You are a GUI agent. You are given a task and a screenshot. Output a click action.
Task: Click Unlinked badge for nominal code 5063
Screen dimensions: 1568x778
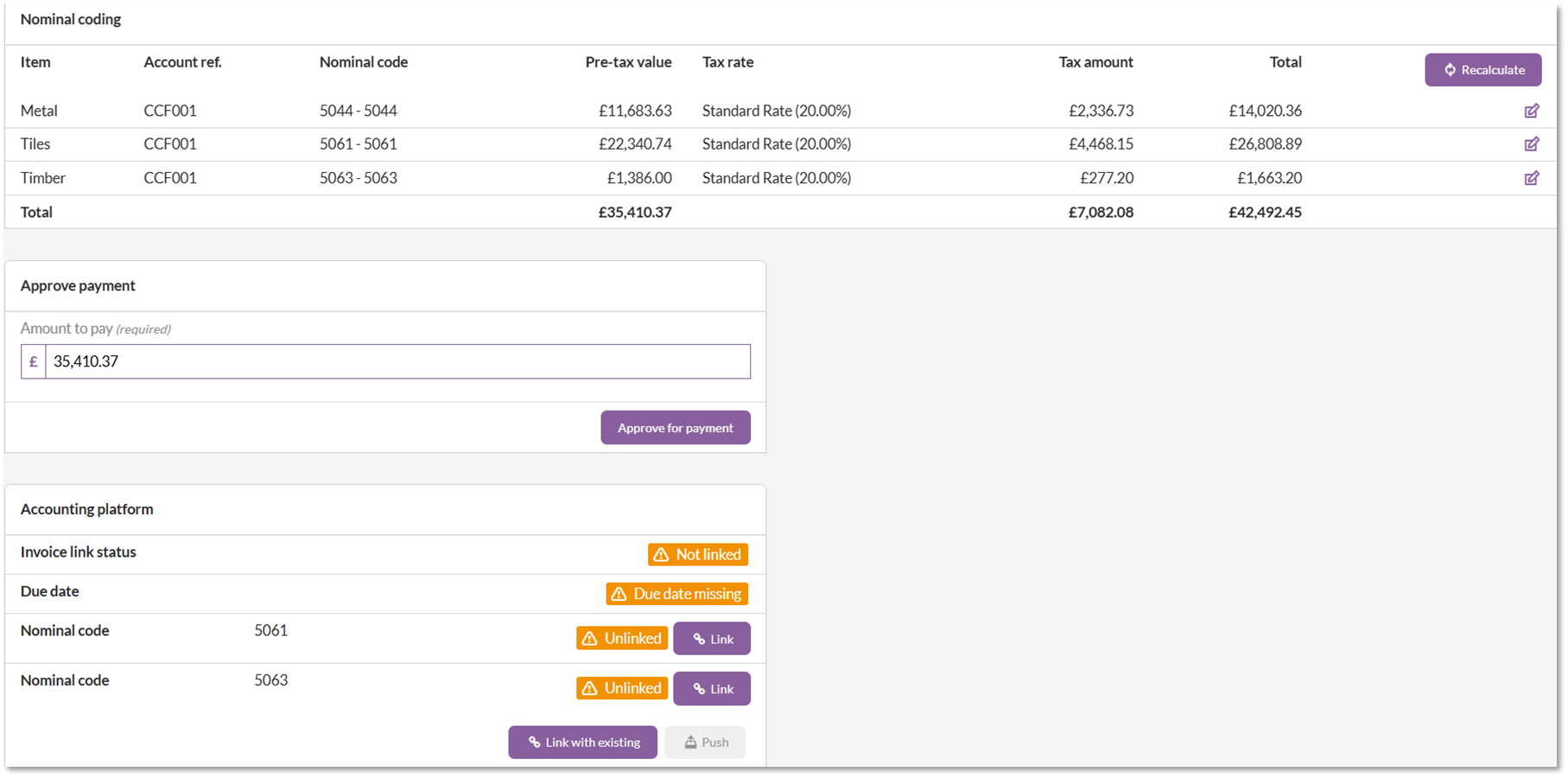pos(622,688)
